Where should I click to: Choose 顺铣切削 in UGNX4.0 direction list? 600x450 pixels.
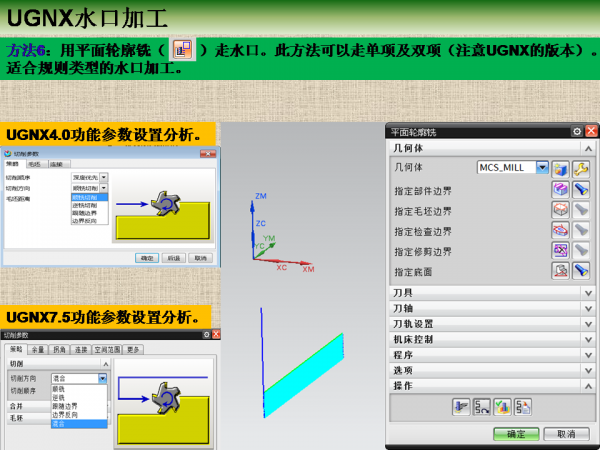point(90,197)
